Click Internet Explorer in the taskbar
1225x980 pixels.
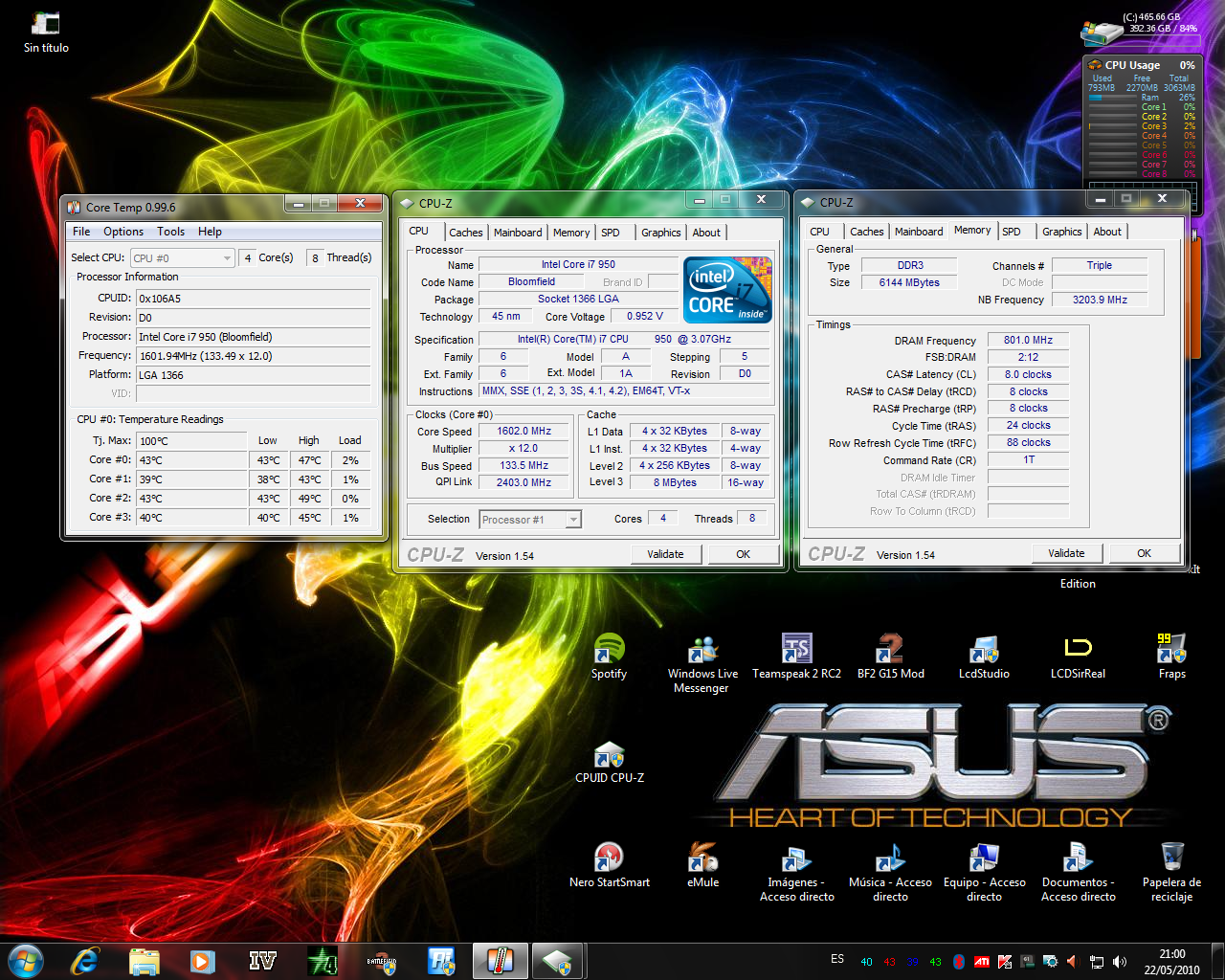84,960
